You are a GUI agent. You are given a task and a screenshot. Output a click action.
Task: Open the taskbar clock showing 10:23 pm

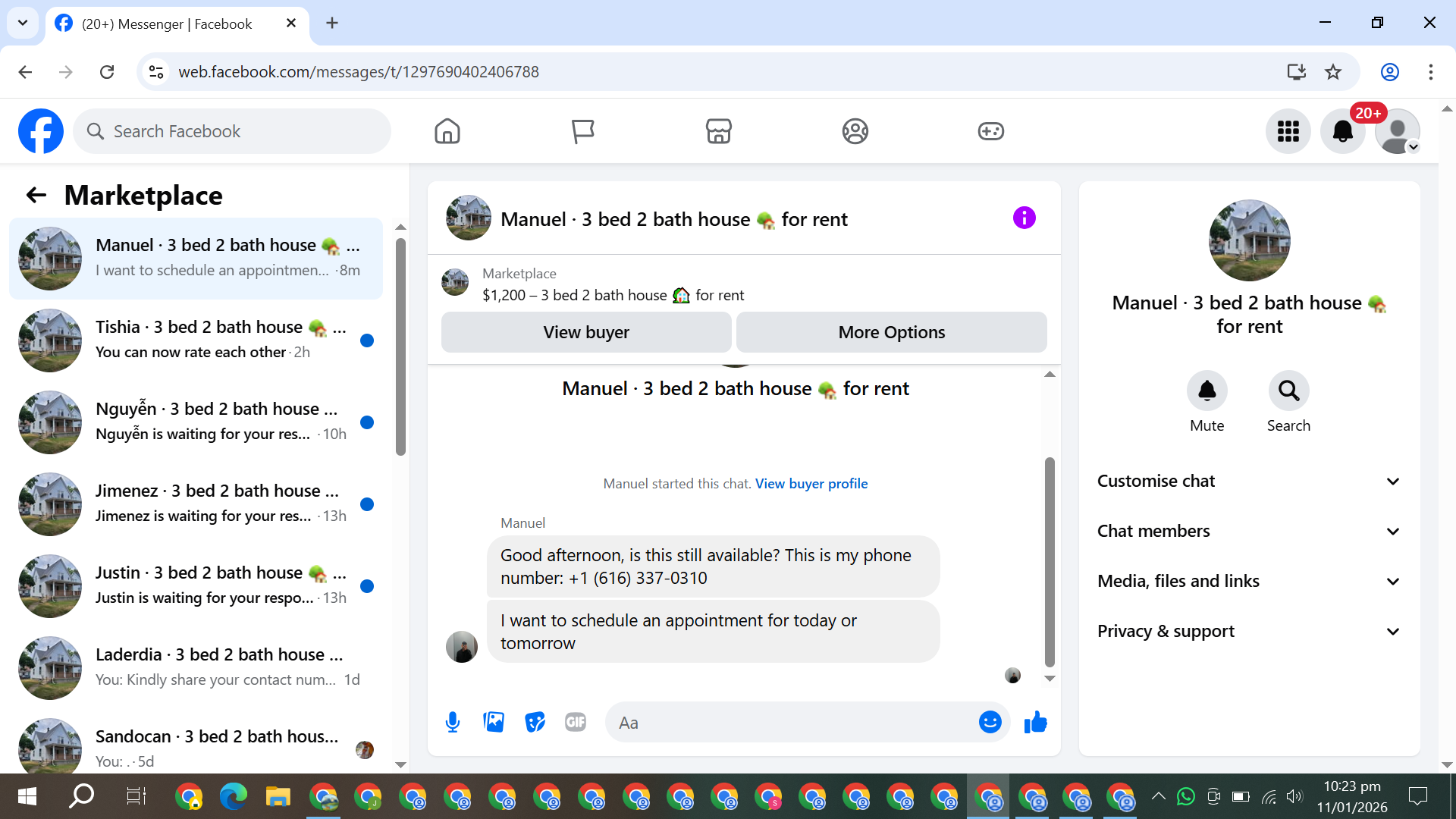tap(1351, 796)
